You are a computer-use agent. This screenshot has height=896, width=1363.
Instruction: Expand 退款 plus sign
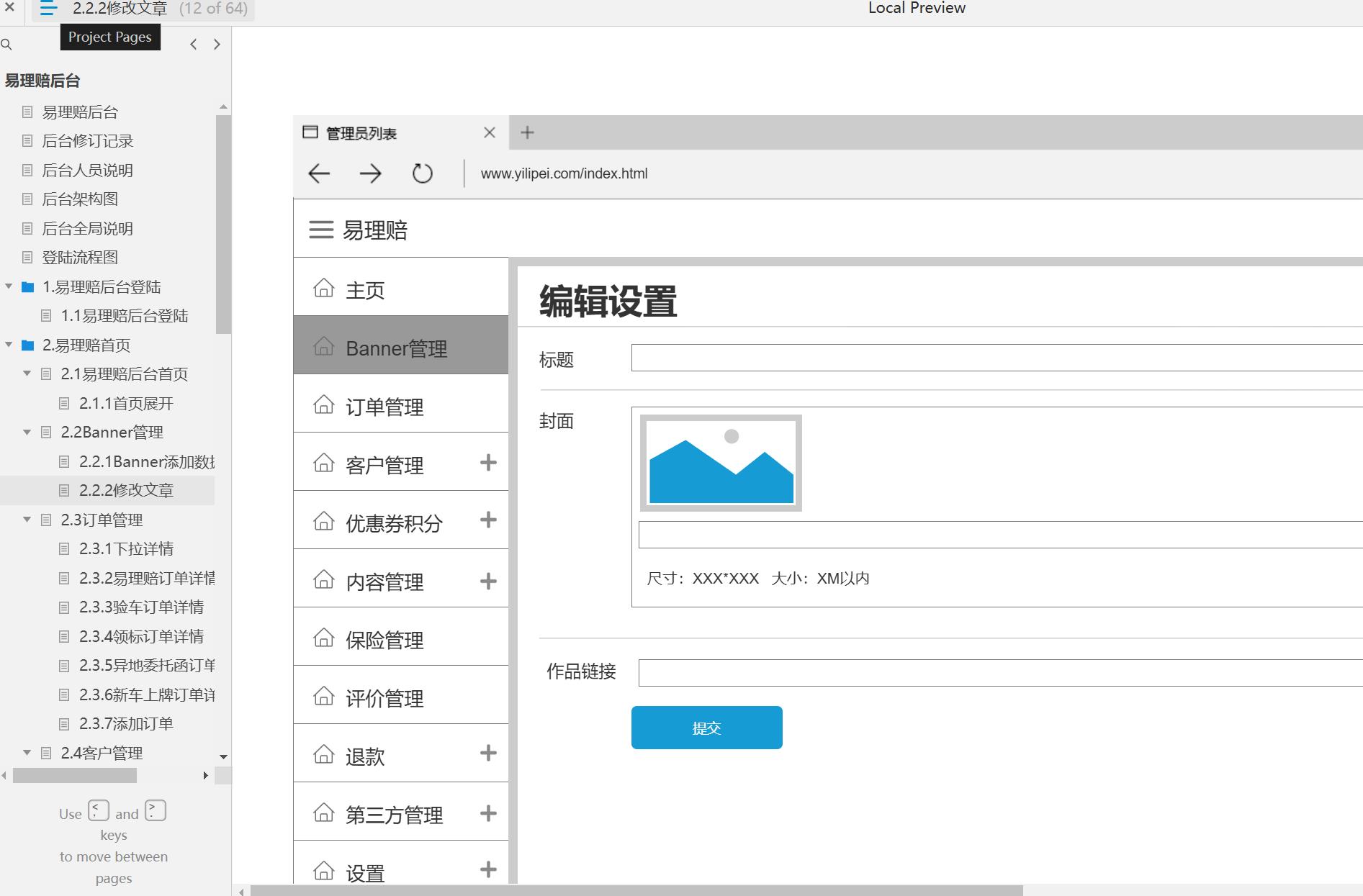point(488,753)
